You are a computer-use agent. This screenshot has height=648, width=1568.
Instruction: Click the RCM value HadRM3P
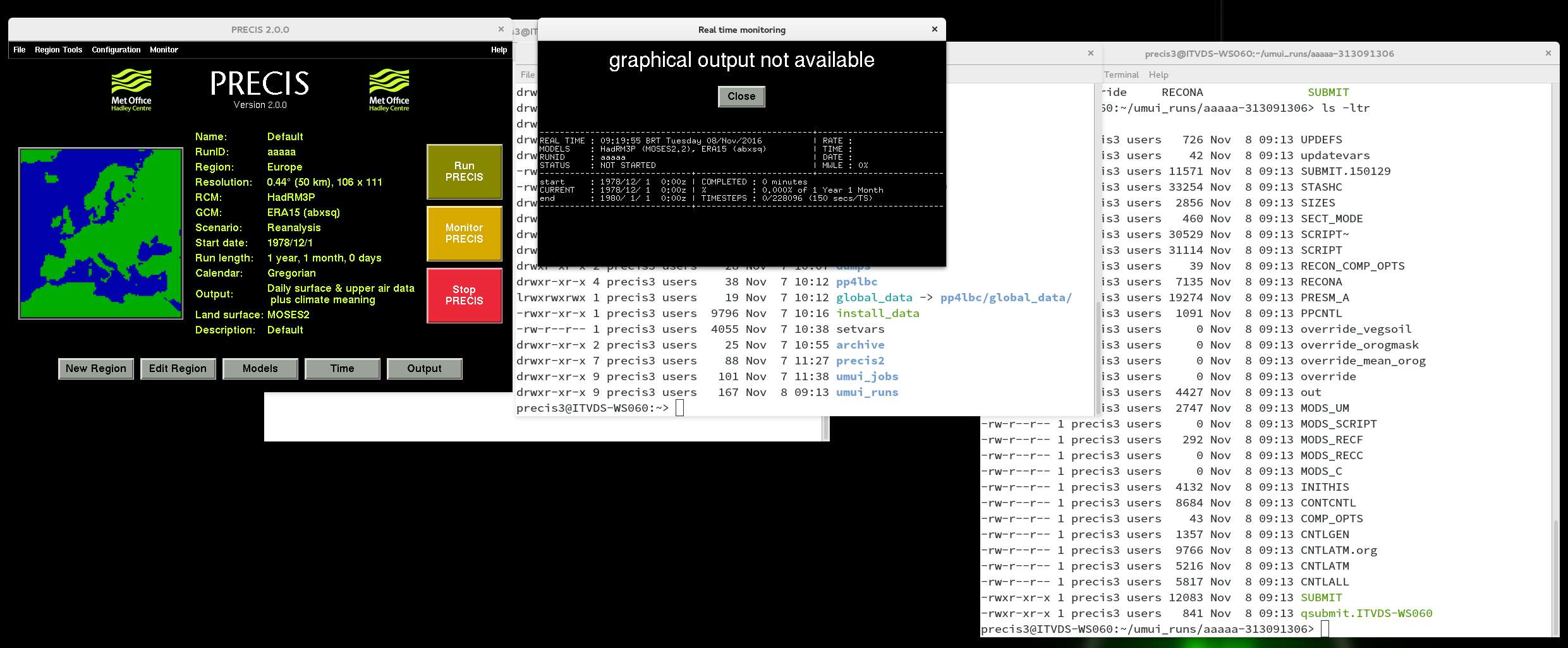(x=291, y=198)
